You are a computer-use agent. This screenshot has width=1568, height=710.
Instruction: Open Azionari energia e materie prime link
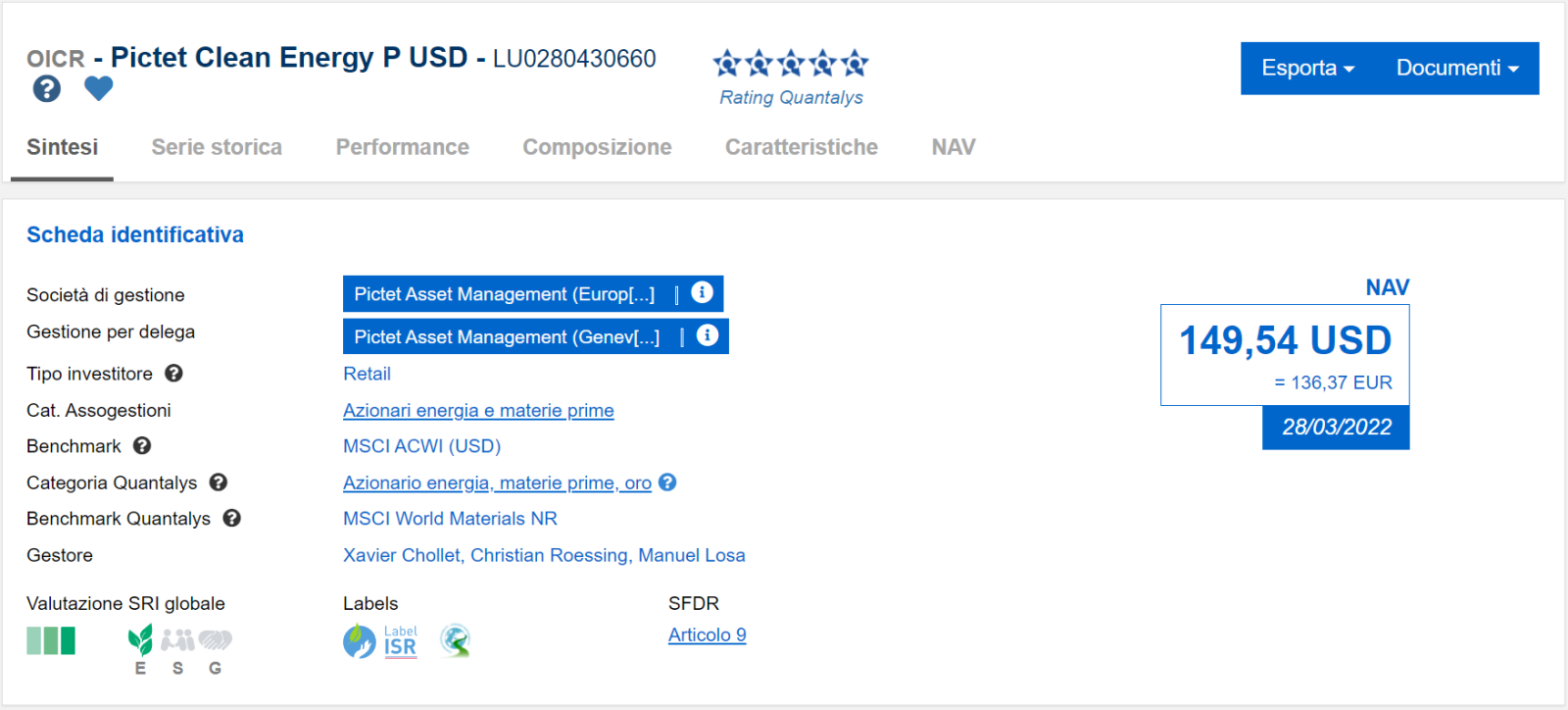[478, 411]
